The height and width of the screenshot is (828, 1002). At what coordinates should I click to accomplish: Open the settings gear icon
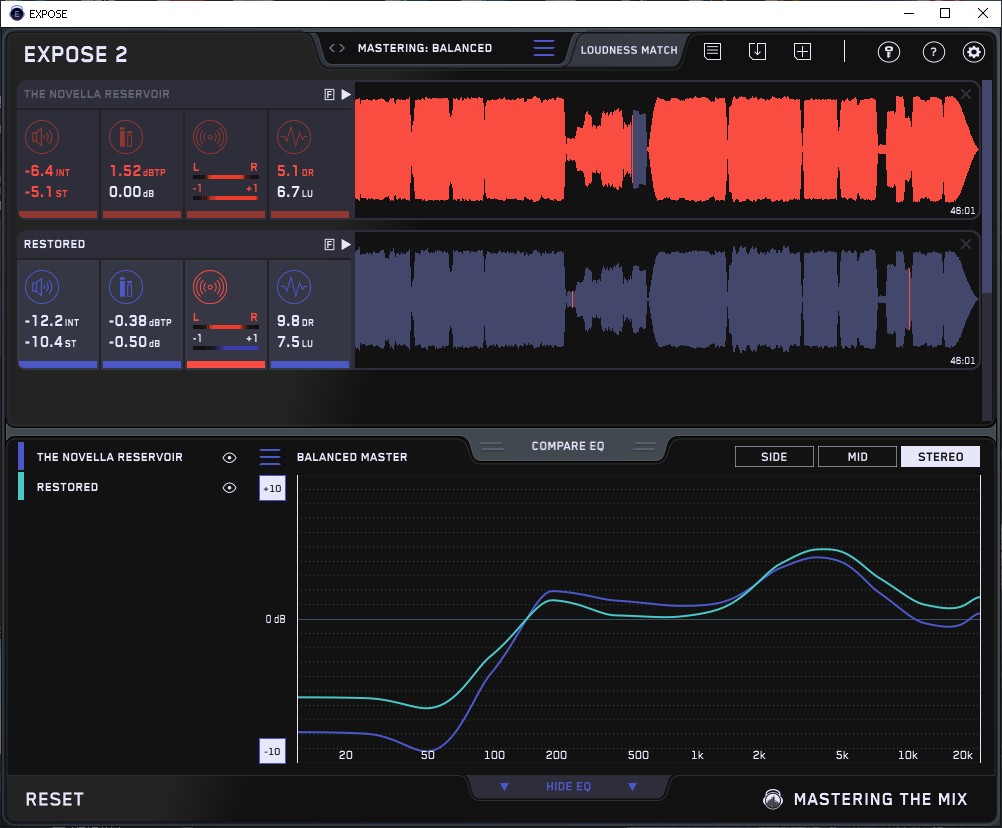974,52
